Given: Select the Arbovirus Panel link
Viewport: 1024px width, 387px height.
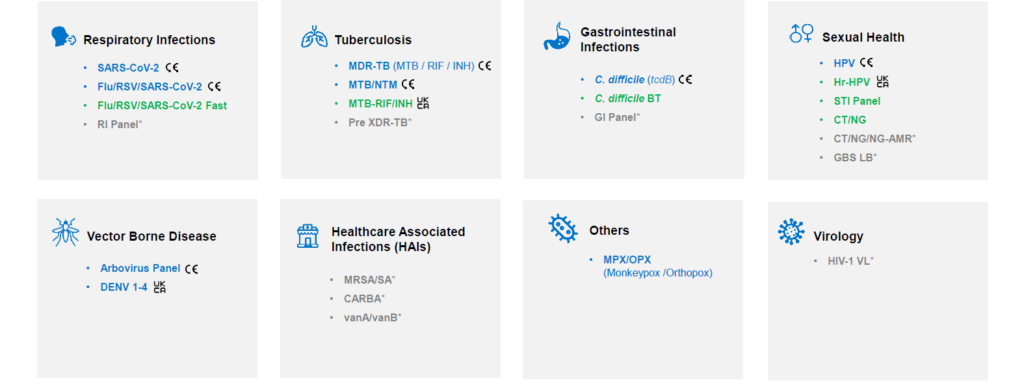Looking at the screenshot, I should point(140,268).
